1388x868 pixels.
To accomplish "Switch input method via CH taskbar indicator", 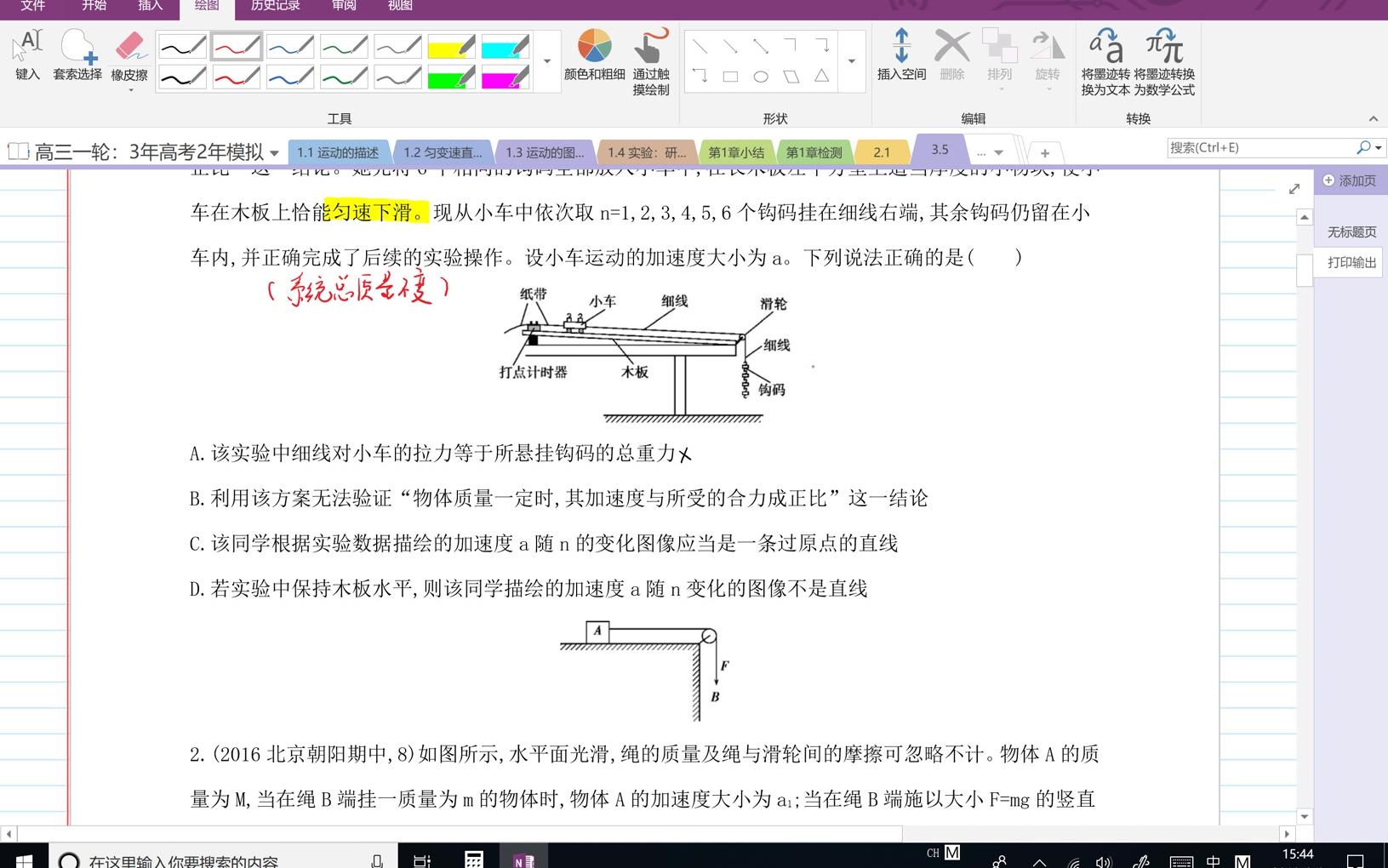I will click(x=933, y=852).
